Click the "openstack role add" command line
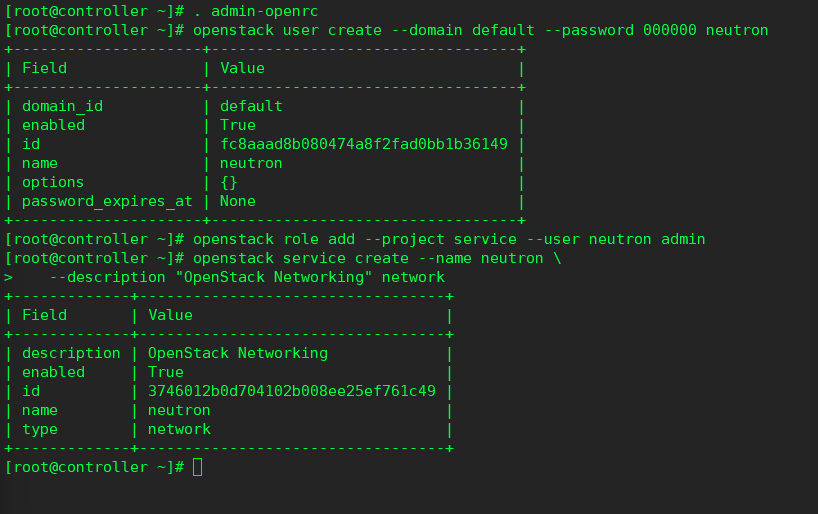 coord(449,239)
